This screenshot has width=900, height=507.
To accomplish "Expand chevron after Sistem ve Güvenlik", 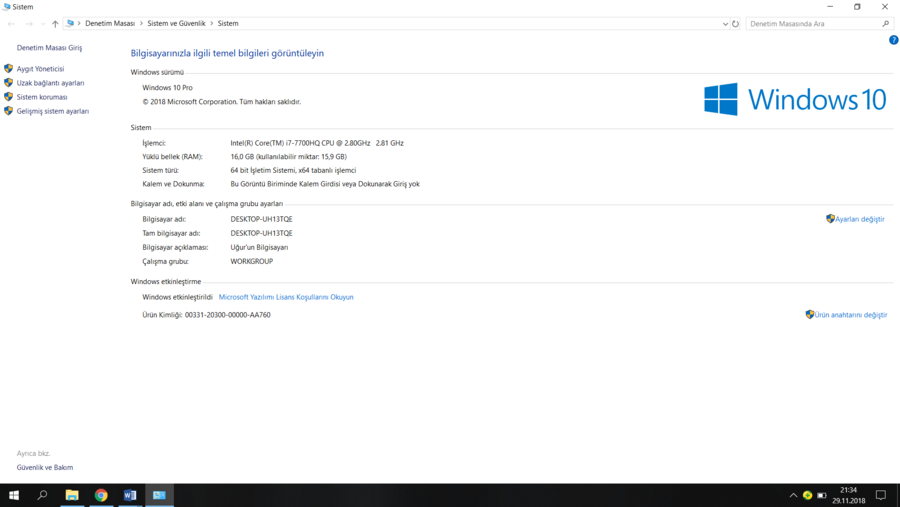I will [x=212, y=24].
